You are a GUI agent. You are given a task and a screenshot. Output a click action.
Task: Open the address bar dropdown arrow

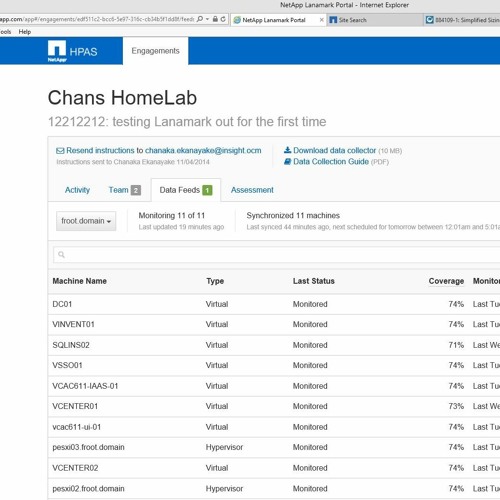coord(207,19)
